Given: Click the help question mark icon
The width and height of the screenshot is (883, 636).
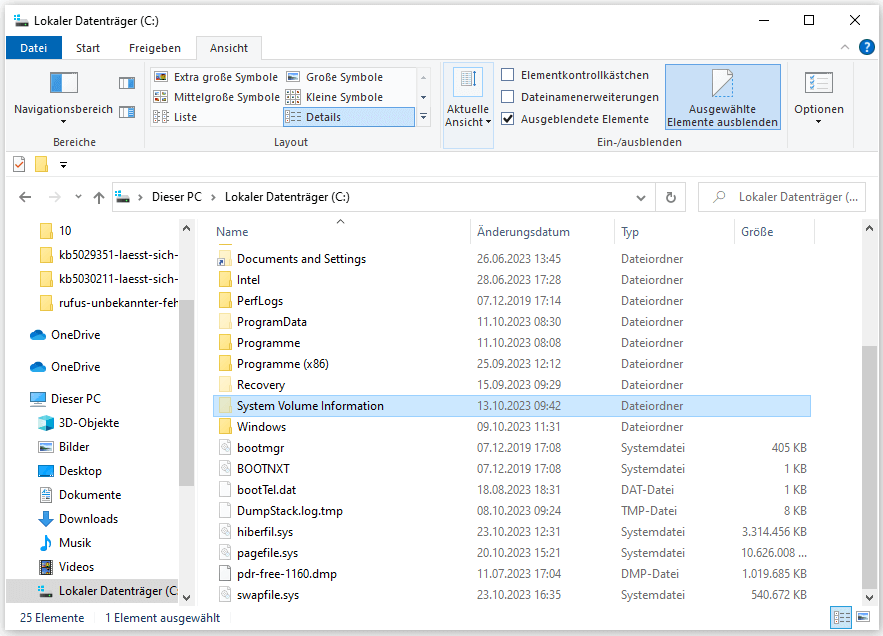Looking at the screenshot, I should (x=865, y=48).
